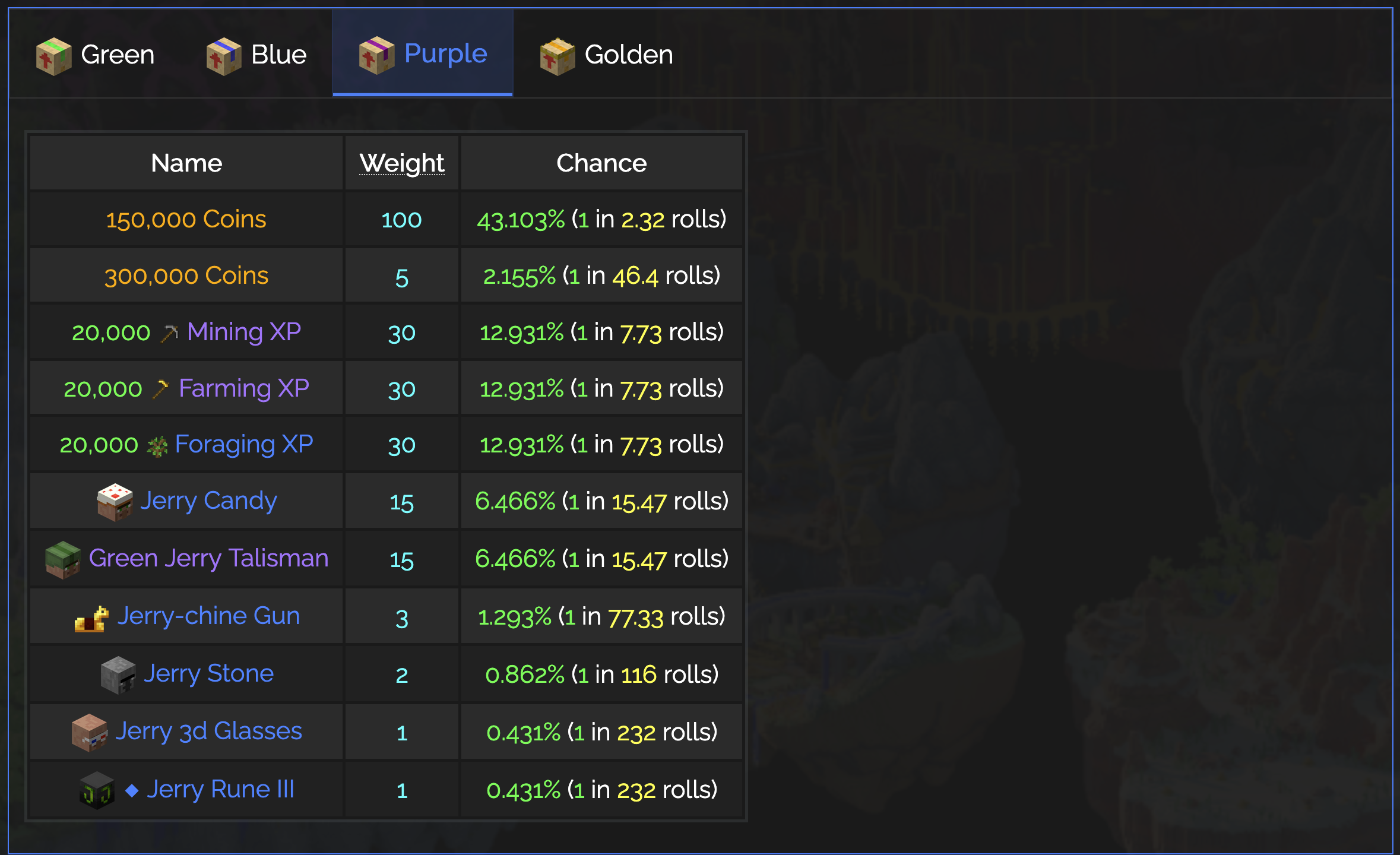Image resolution: width=1400 pixels, height=855 pixels.
Task: Click the Foraging XP sapling icon
Action: 157,446
